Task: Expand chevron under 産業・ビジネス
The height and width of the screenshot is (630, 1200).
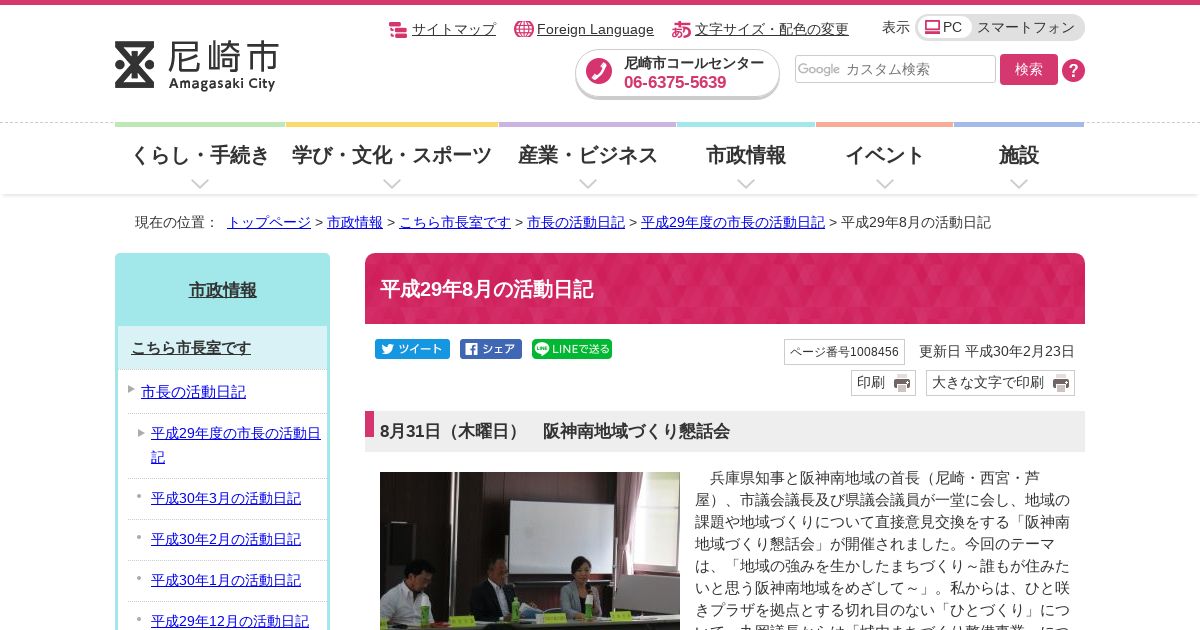Action: coord(588,184)
